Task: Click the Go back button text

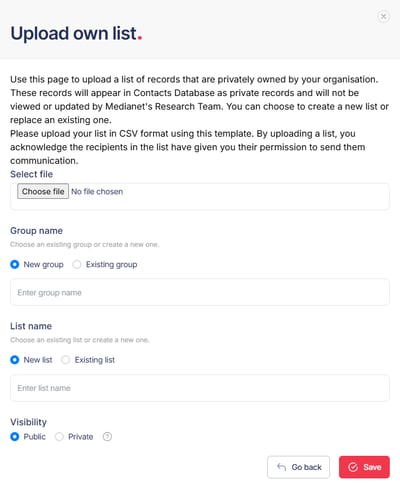Action: tap(306, 467)
